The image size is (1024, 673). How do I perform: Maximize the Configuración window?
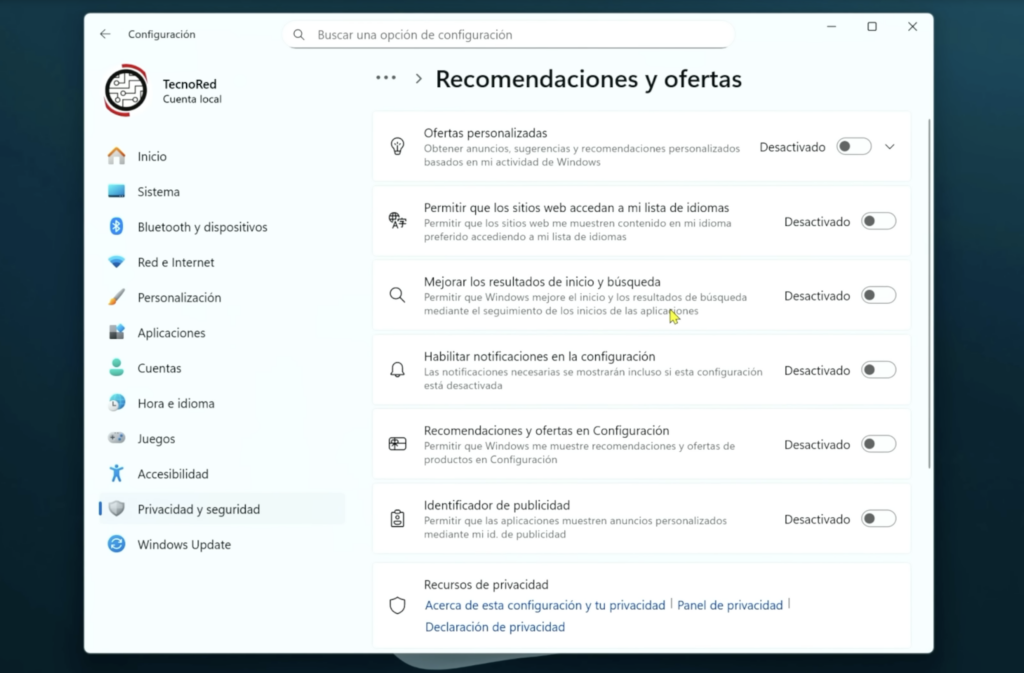[x=872, y=26]
